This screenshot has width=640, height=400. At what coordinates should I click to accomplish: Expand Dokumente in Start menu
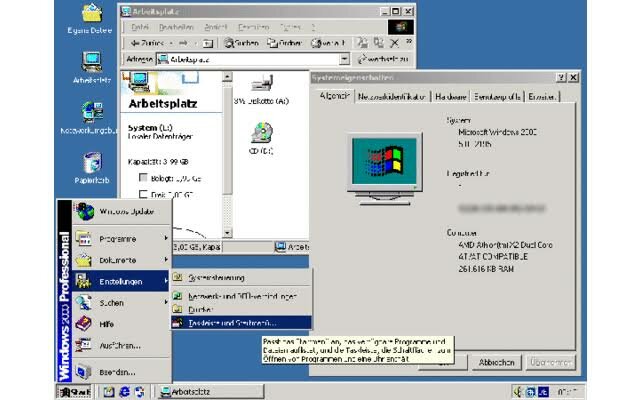point(122,260)
